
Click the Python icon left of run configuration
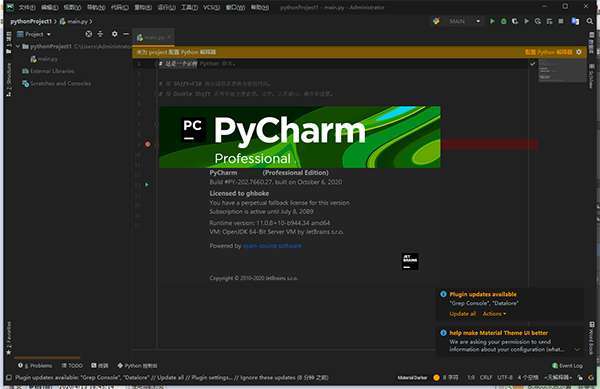point(436,21)
